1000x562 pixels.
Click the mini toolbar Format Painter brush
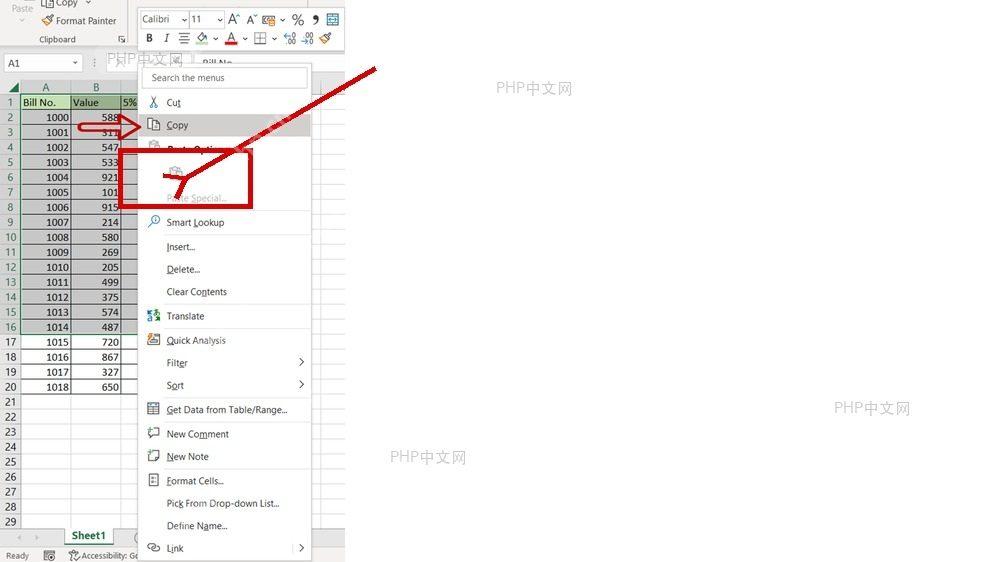point(326,38)
